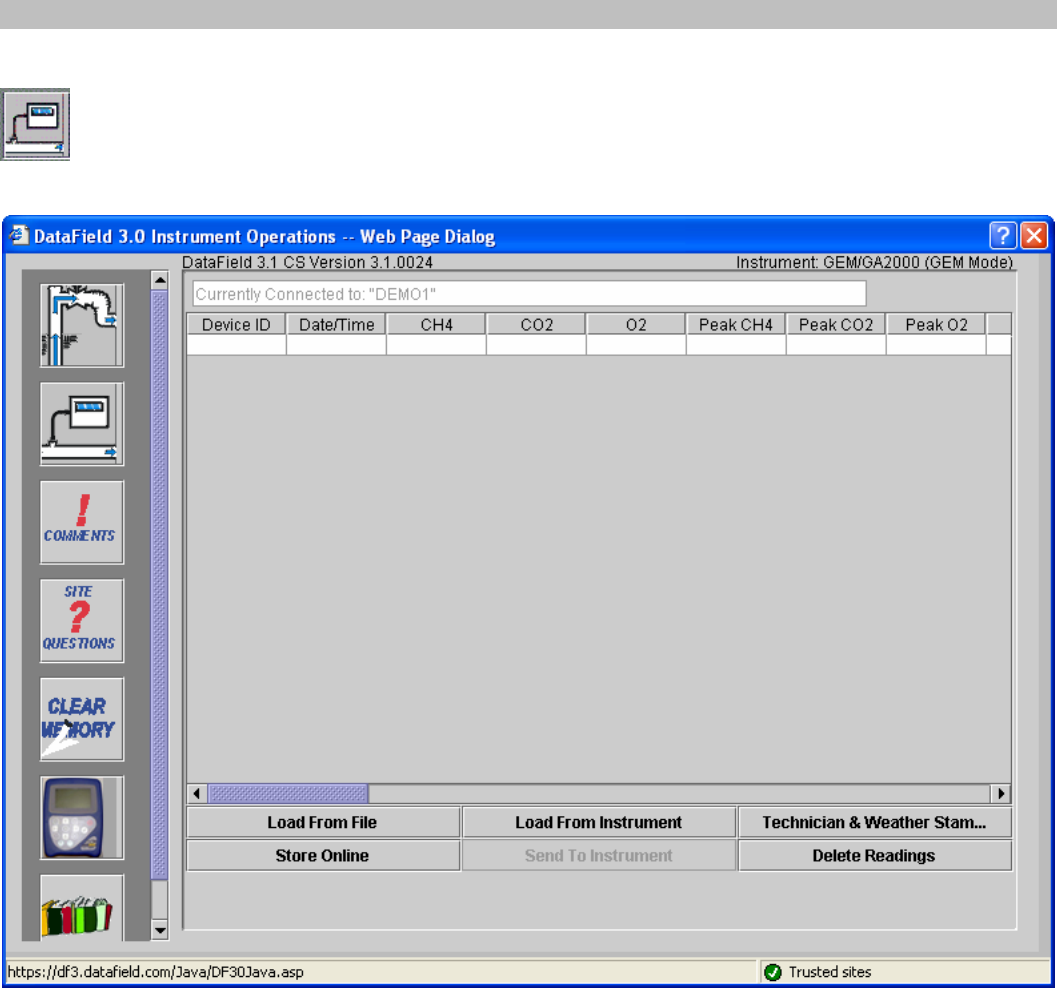Click the DataField 3.1 CS Version label

(x=307, y=262)
